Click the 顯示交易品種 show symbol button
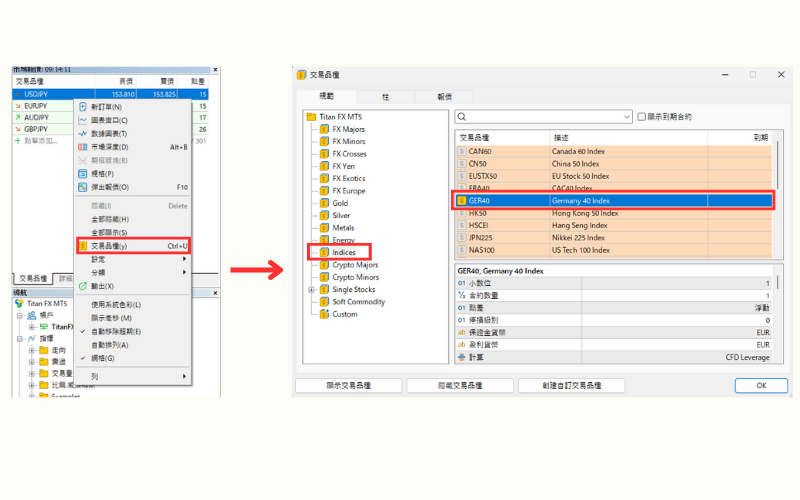This screenshot has height=500, width=800. click(x=348, y=385)
